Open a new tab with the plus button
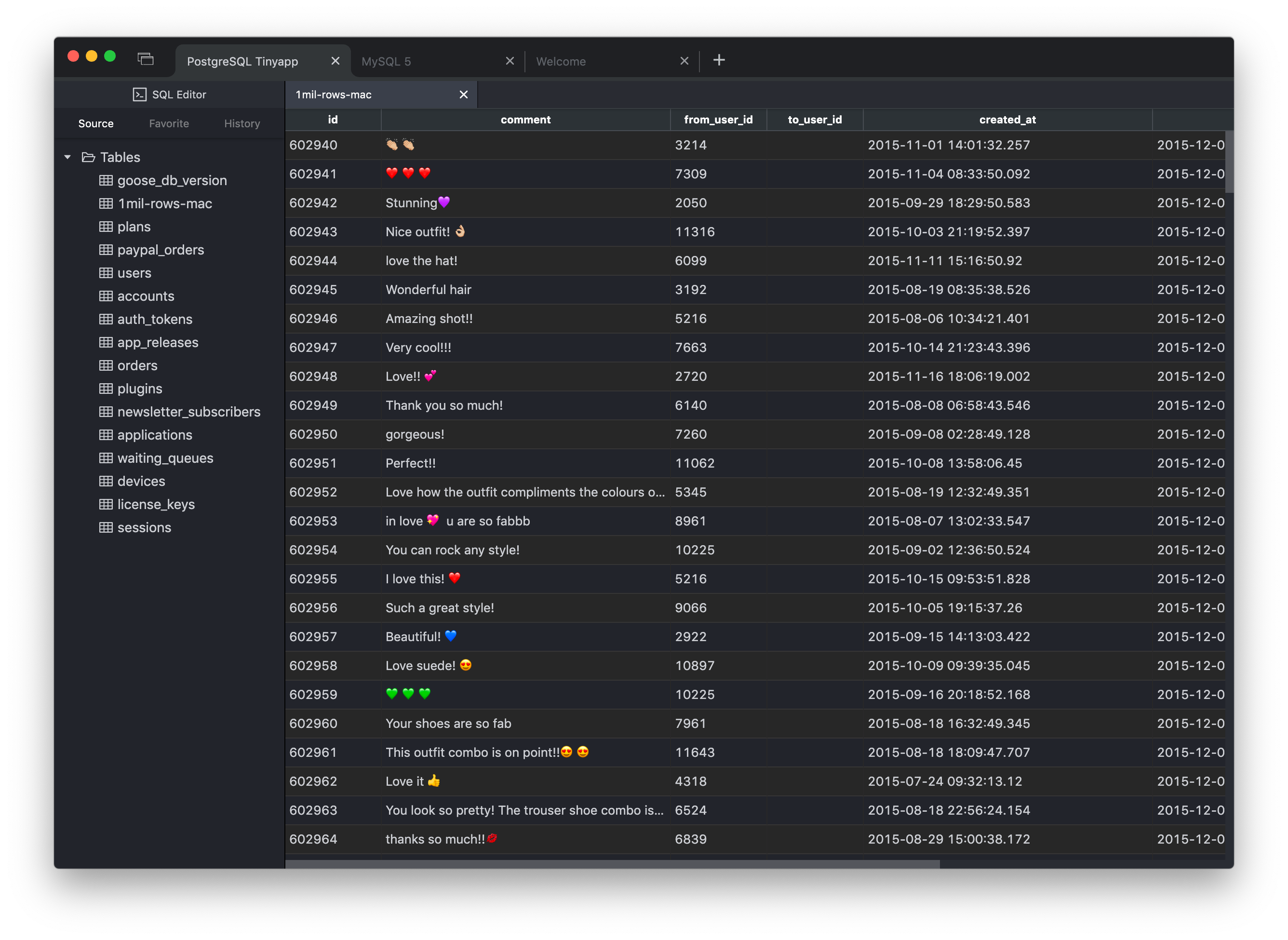The image size is (1288, 940). (x=719, y=60)
